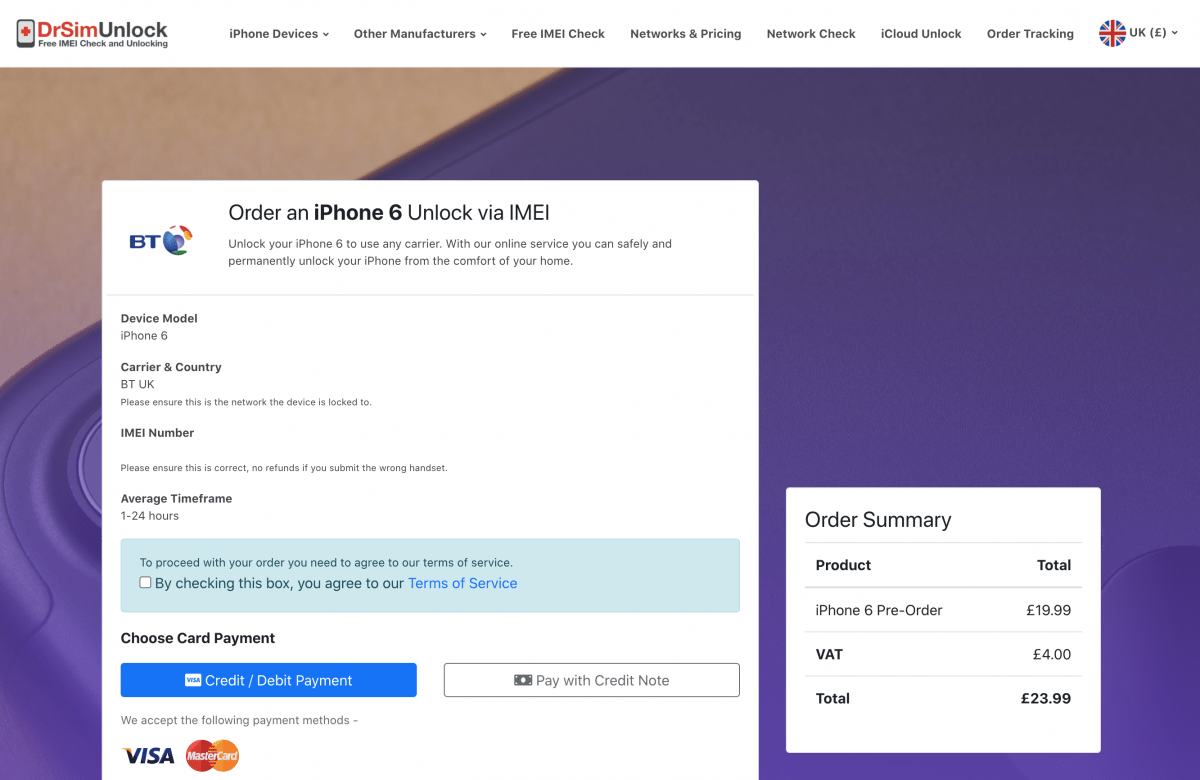Click the MasterCard payment logo
This screenshot has height=780, width=1200.
click(212, 755)
